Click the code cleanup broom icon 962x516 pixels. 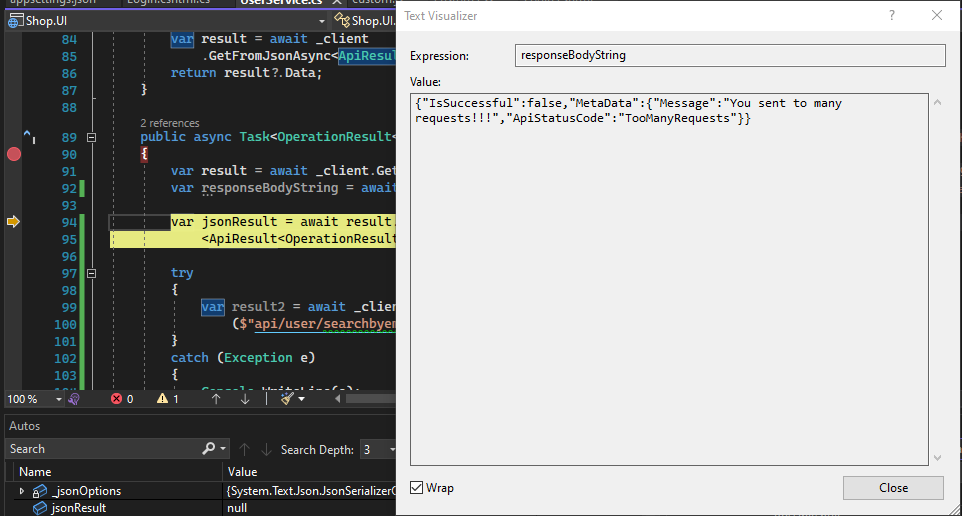[287, 399]
